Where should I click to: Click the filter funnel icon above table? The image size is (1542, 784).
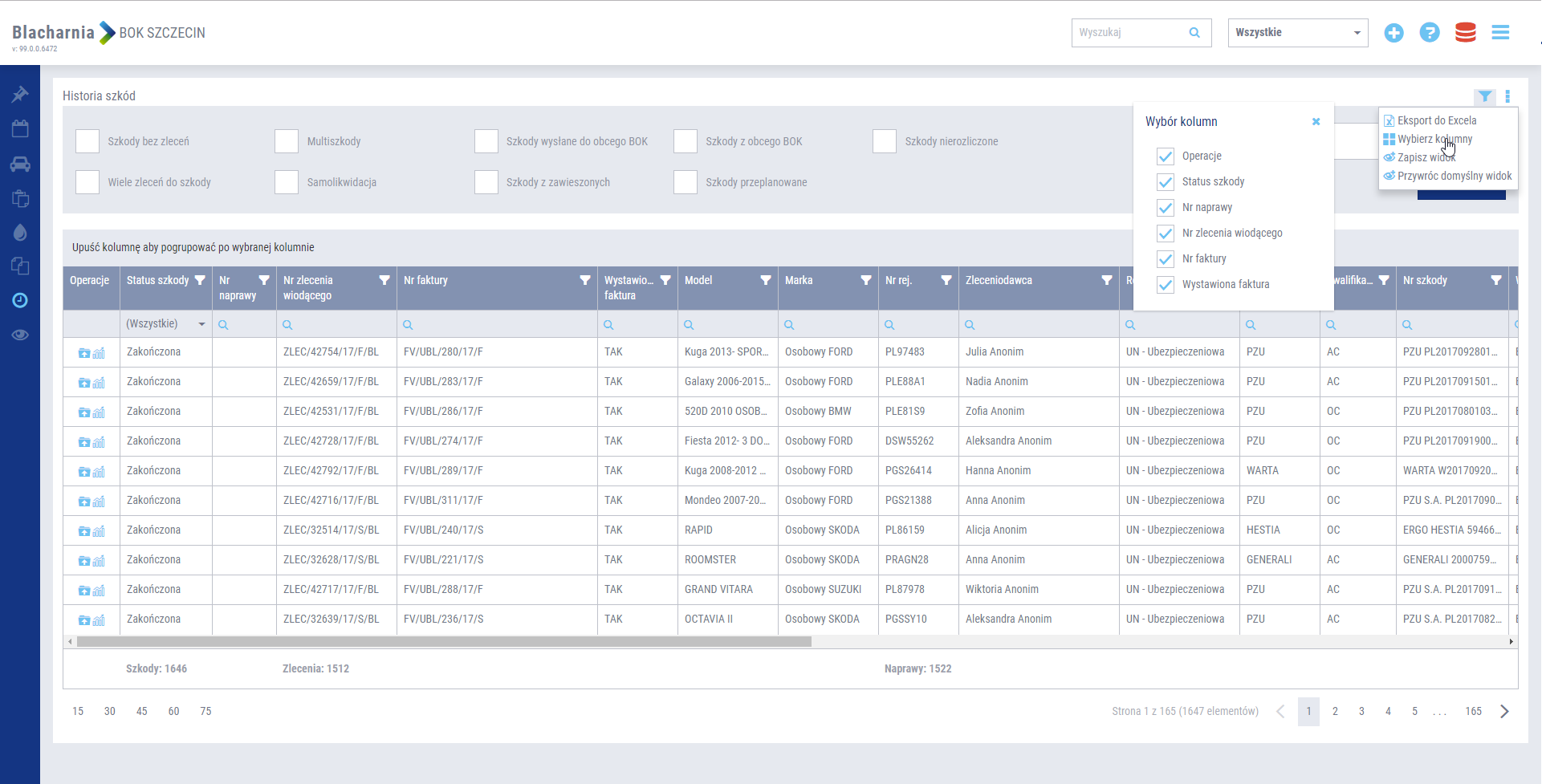coord(1484,97)
